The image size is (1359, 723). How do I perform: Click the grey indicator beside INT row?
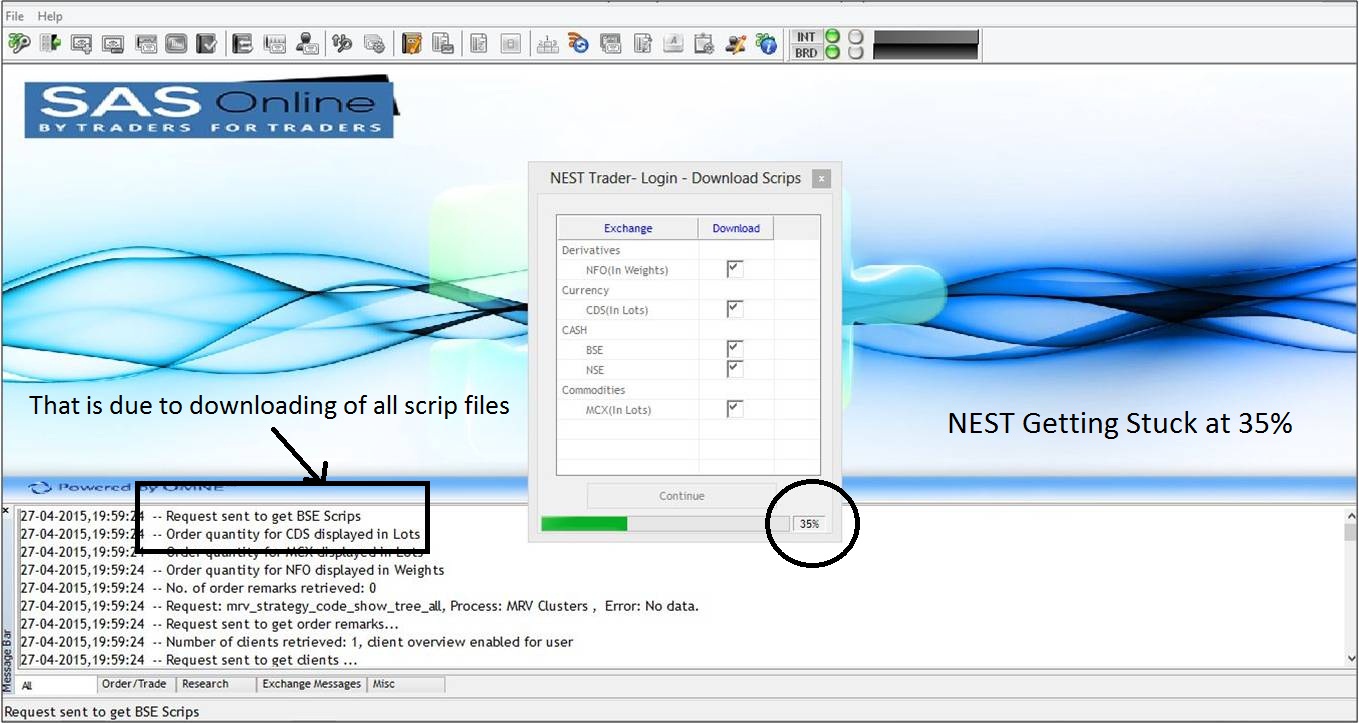(855, 37)
